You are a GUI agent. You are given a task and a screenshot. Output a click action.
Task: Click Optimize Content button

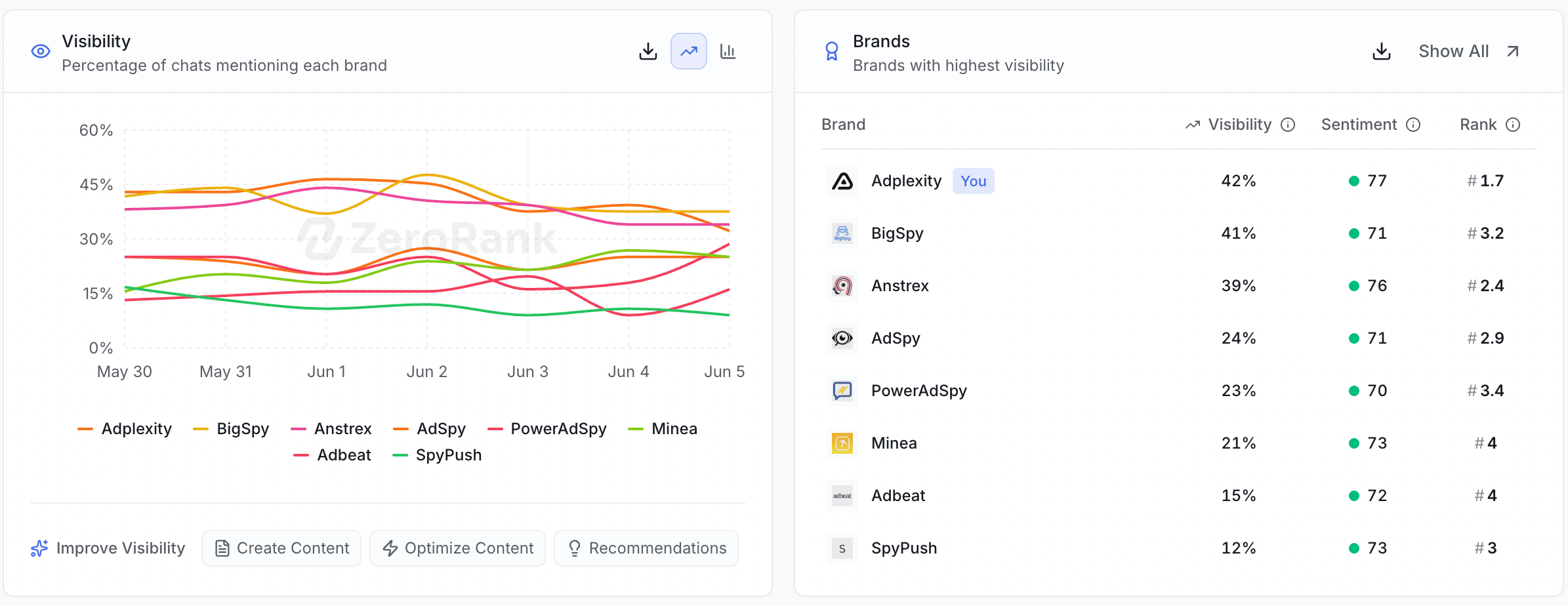pos(457,548)
